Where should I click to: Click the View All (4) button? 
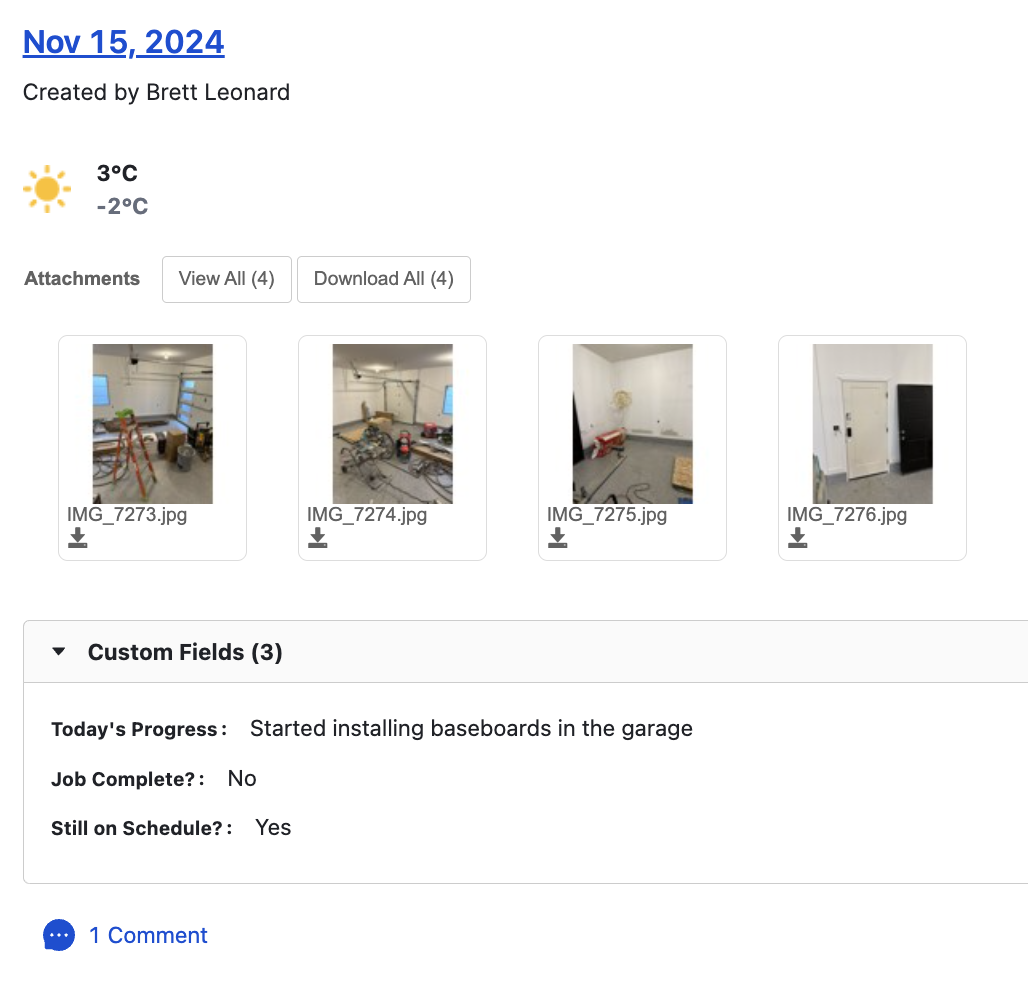click(x=227, y=279)
